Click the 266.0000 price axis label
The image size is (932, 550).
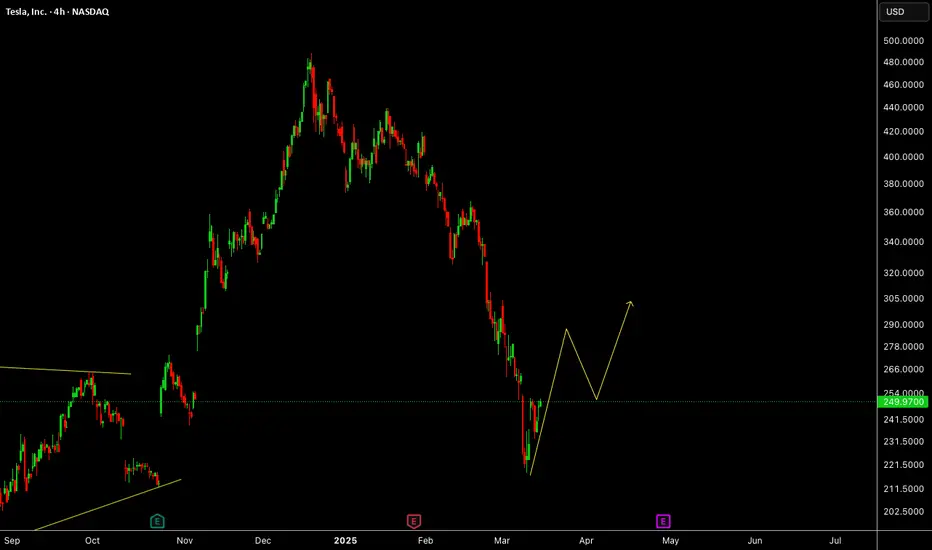(x=903, y=369)
